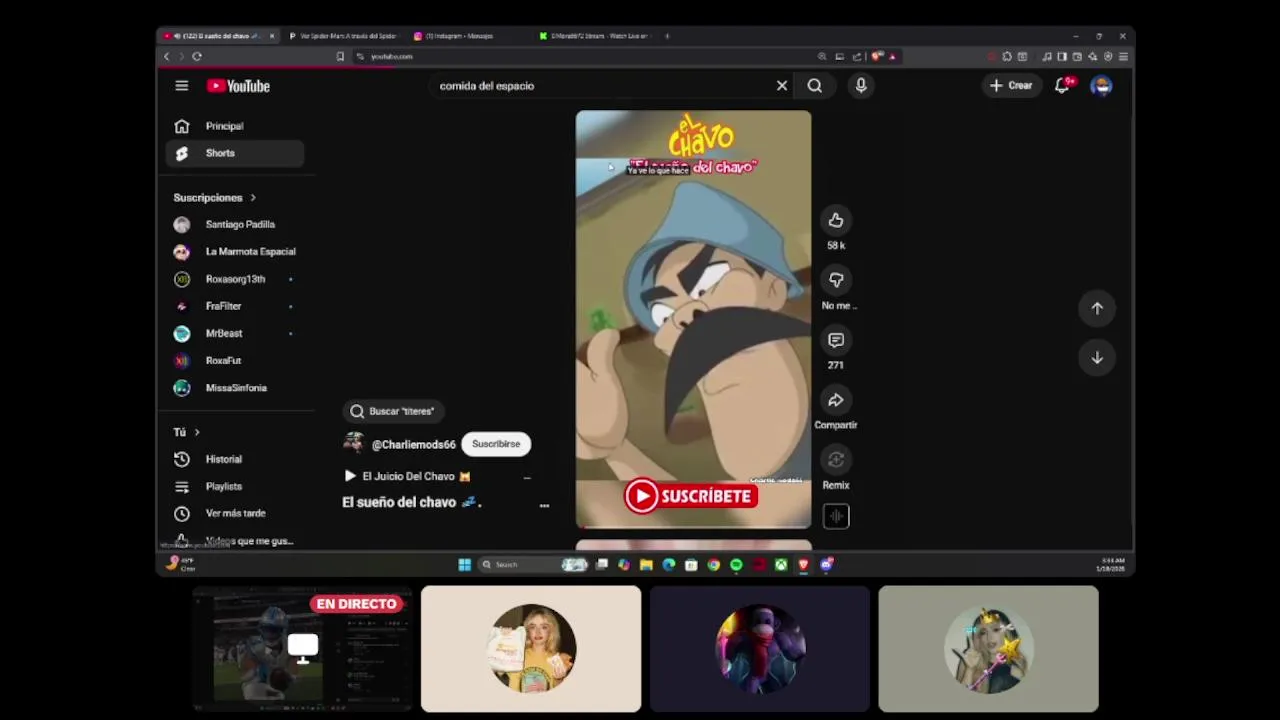Select the blonde woman avatar card
Screen dimensions: 1280x720
(x=531, y=649)
